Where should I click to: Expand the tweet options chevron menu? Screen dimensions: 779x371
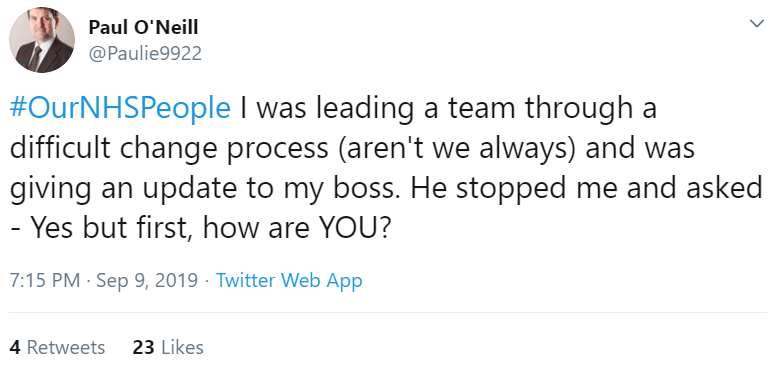[757, 23]
